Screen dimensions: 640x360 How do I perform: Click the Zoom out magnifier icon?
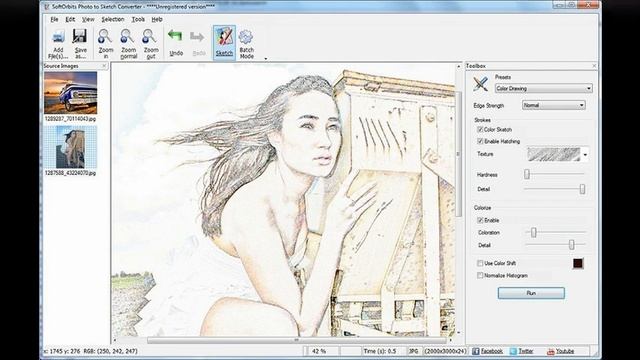point(149,36)
